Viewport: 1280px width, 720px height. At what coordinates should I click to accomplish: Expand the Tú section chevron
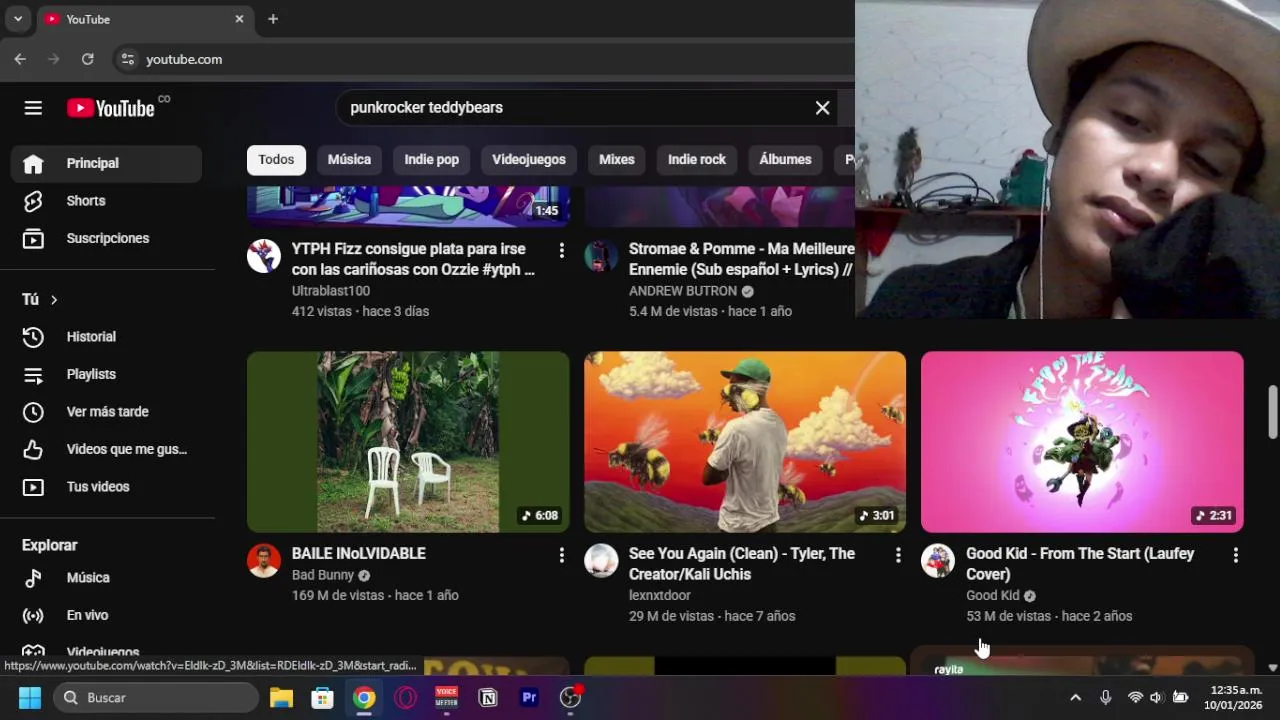coord(54,300)
